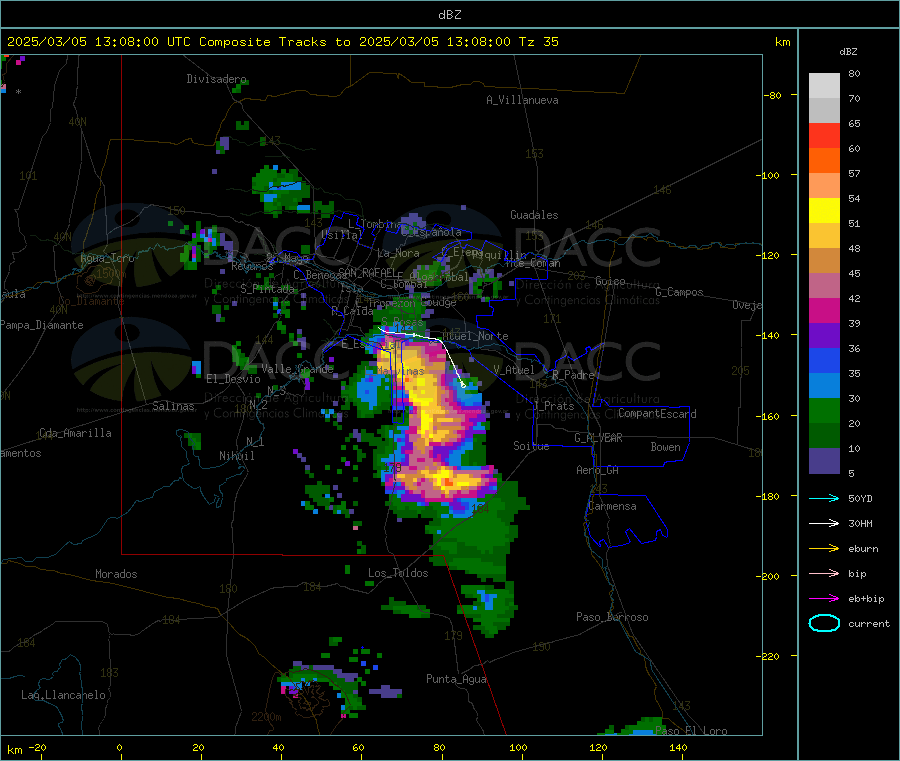
Task: Click the '65' value on dBZ scale
Action: tap(854, 123)
